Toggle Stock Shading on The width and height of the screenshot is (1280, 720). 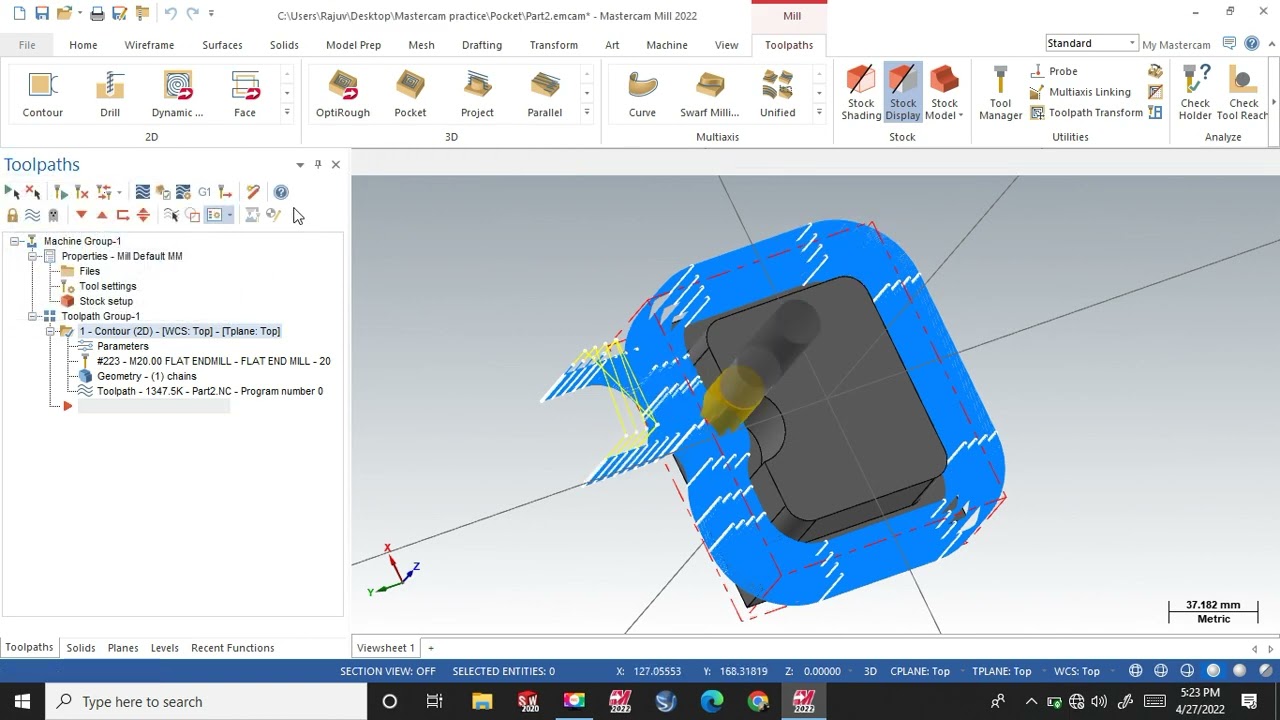click(x=860, y=93)
